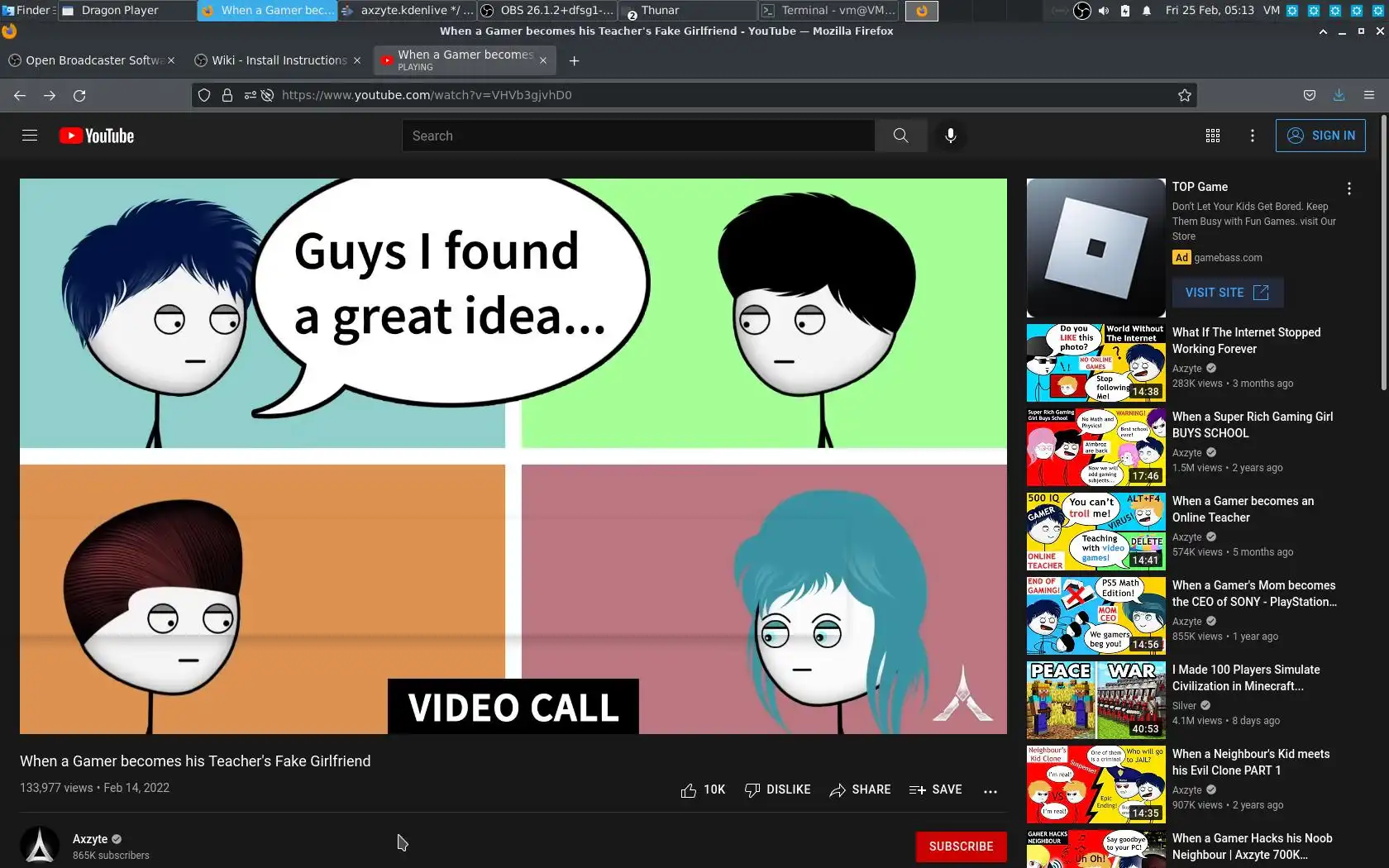
Task: Switch to axzyte.kdenlive window in taskbar
Action: (x=407, y=11)
